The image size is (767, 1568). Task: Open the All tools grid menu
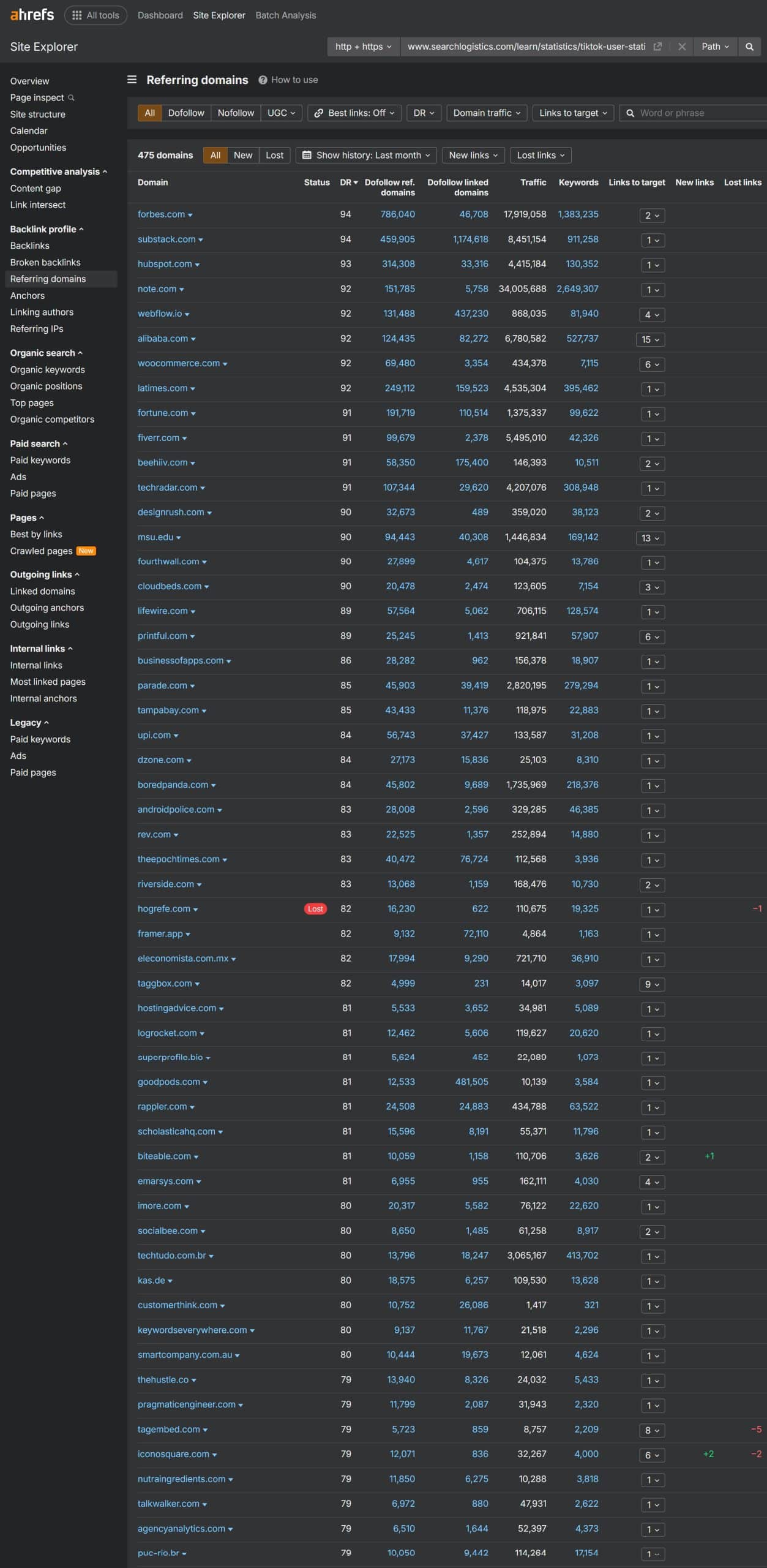pos(95,15)
